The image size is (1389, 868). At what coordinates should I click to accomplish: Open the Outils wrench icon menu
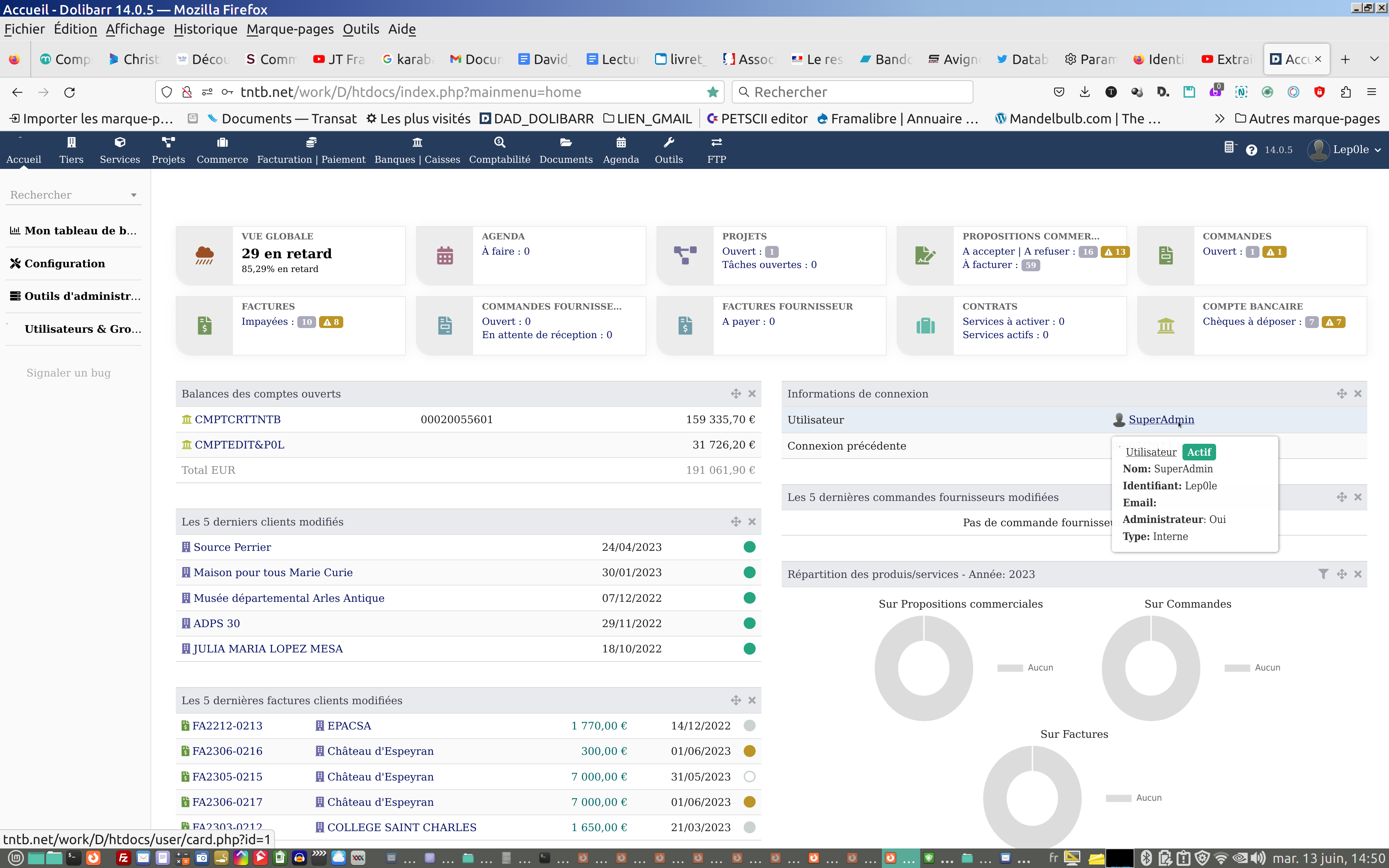point(669,142)
